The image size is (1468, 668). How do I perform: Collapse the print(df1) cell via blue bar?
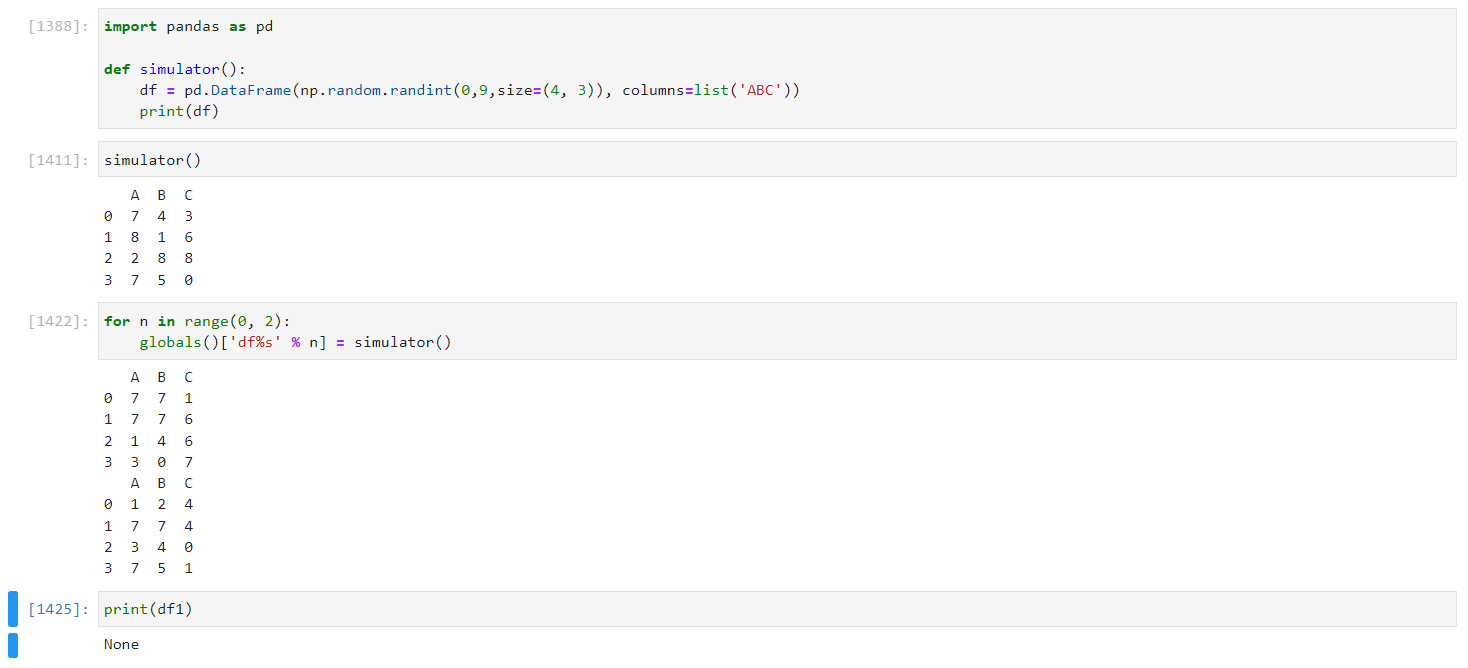pos(13,609)
